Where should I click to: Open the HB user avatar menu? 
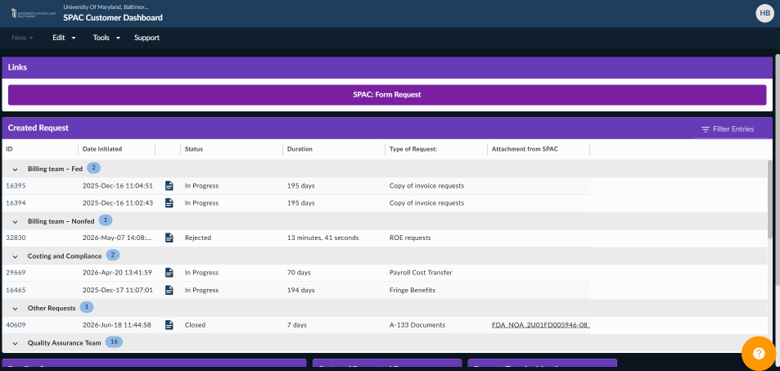[x=765, y=13]
